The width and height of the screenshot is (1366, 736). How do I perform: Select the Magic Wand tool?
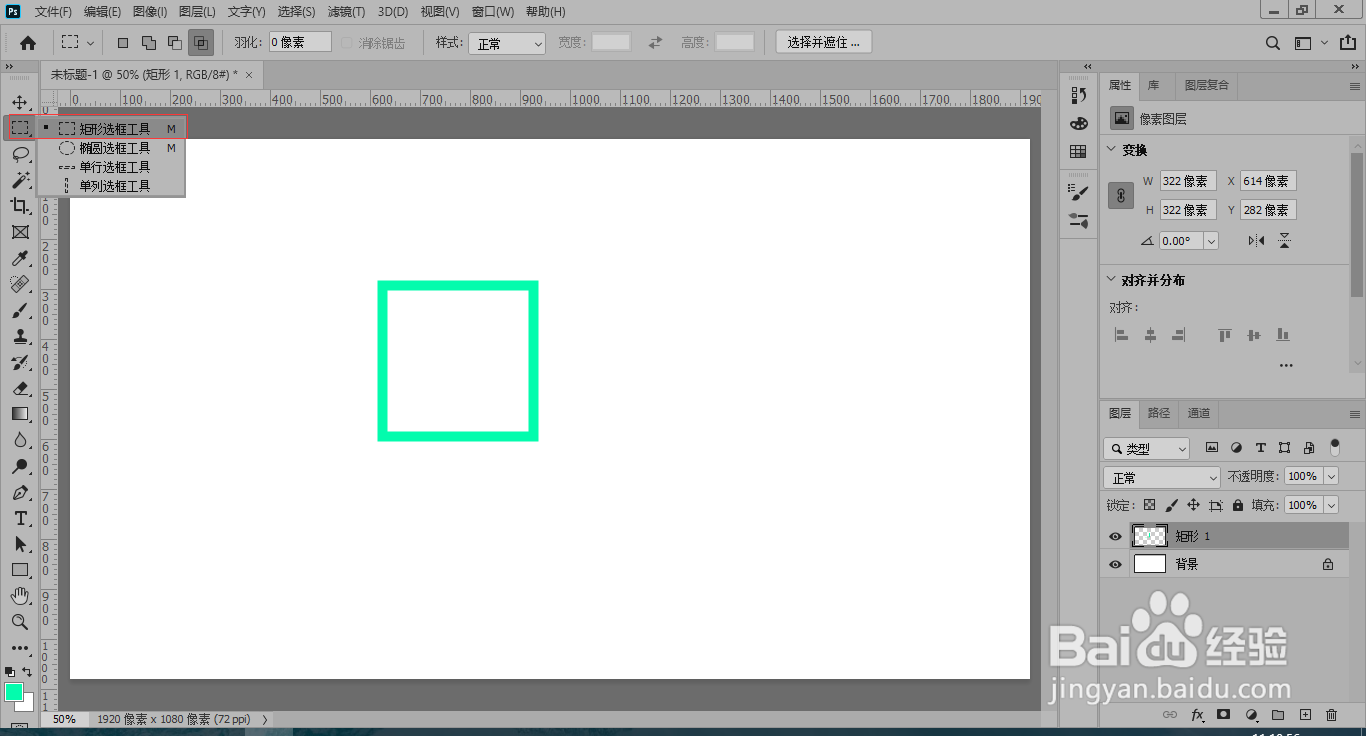[x=20, y=180]
